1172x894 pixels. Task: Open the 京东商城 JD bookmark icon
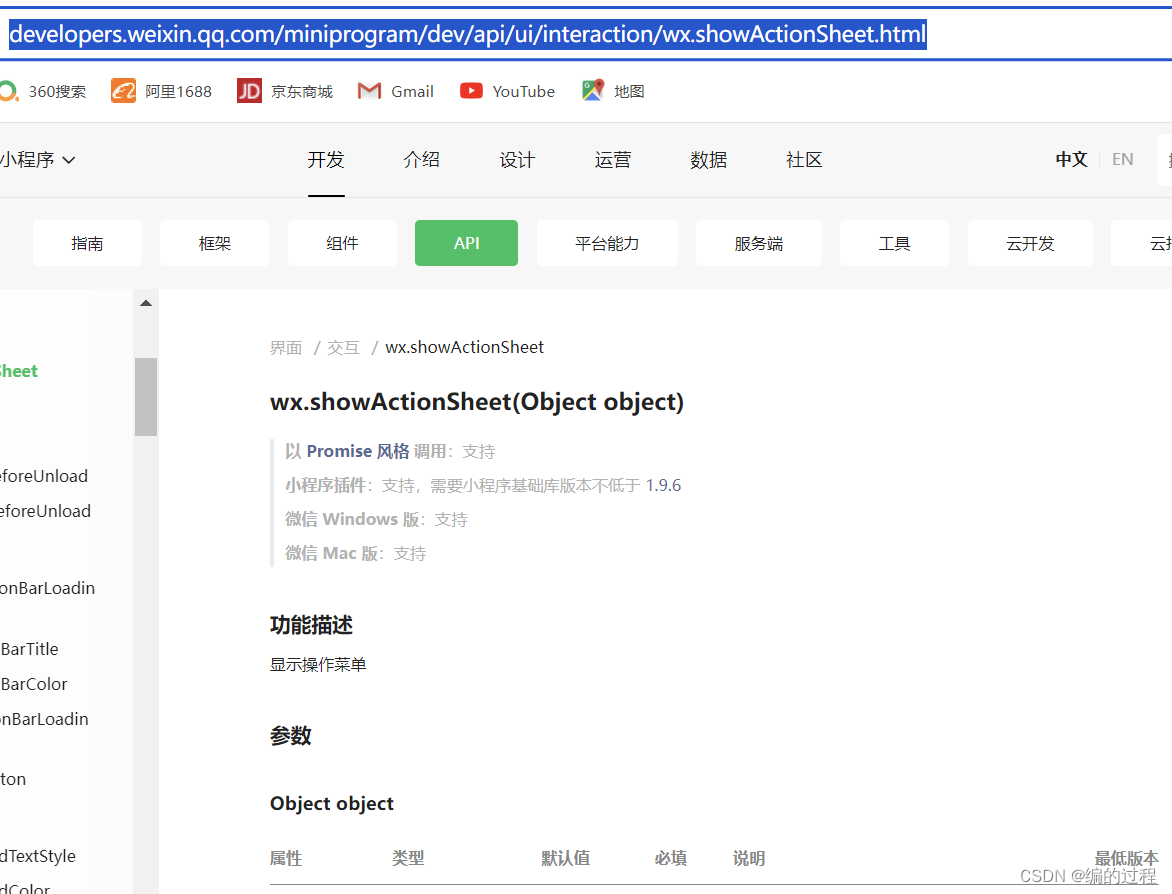point(249,91)
